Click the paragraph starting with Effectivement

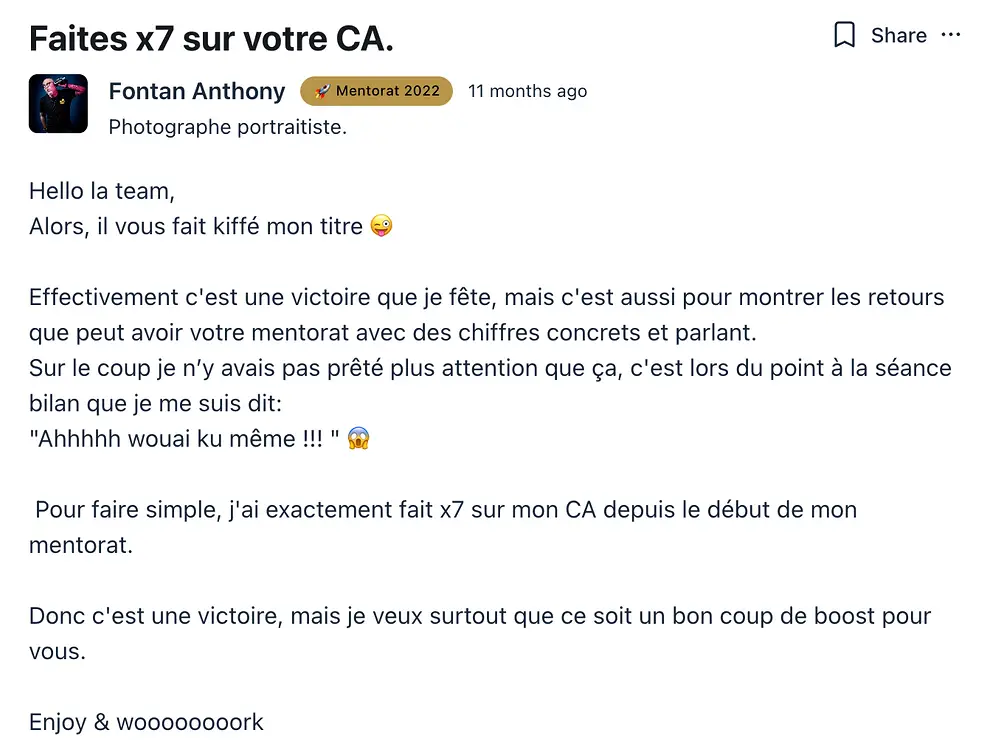point(487,314)
